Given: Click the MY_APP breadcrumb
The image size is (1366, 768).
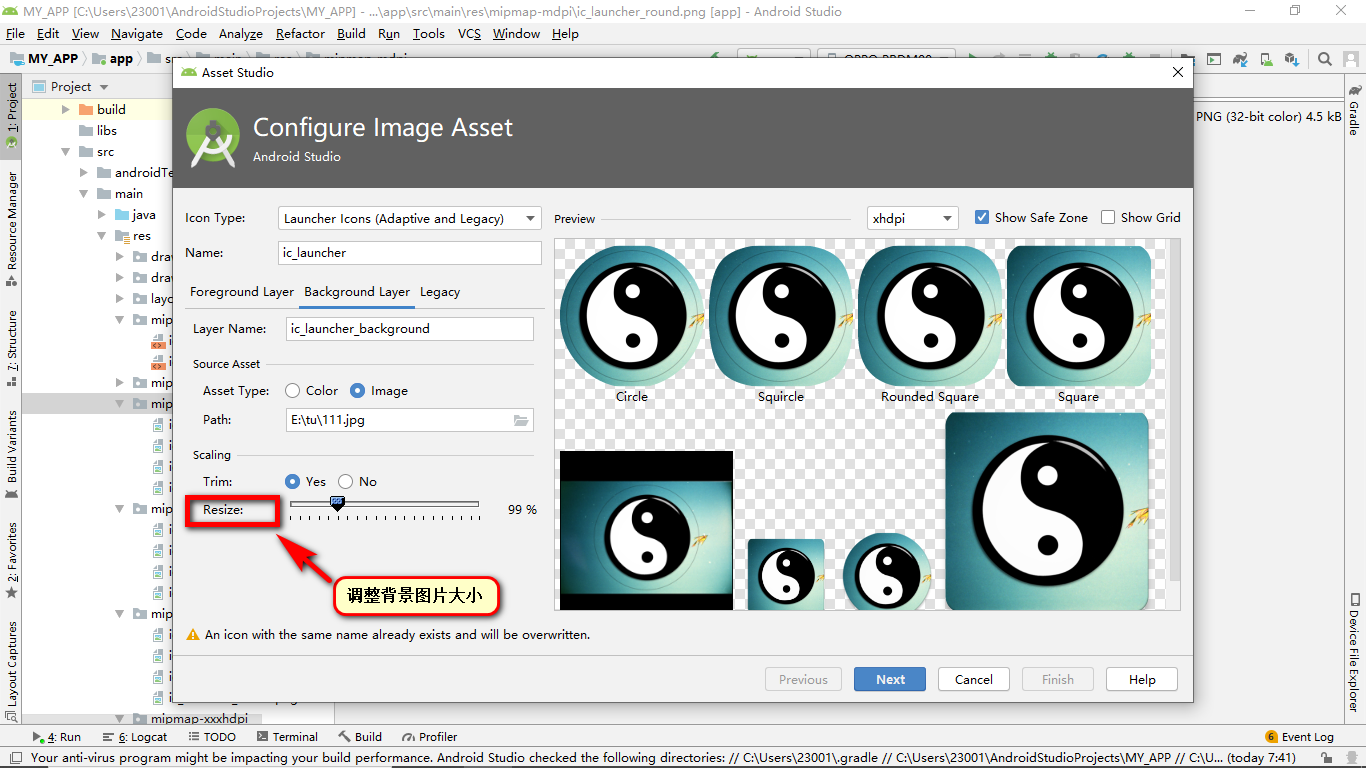Looking at the screenshot, I should [44, 59].
